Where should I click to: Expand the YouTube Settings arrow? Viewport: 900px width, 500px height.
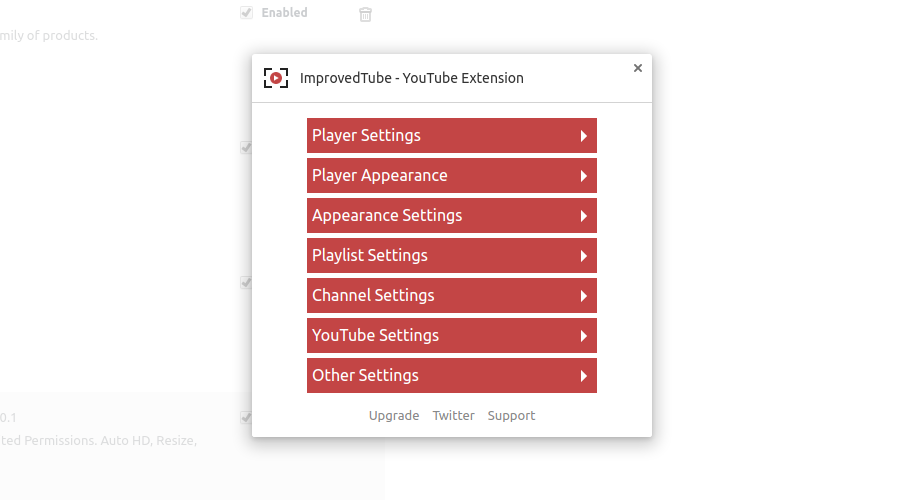click(583, 336)
